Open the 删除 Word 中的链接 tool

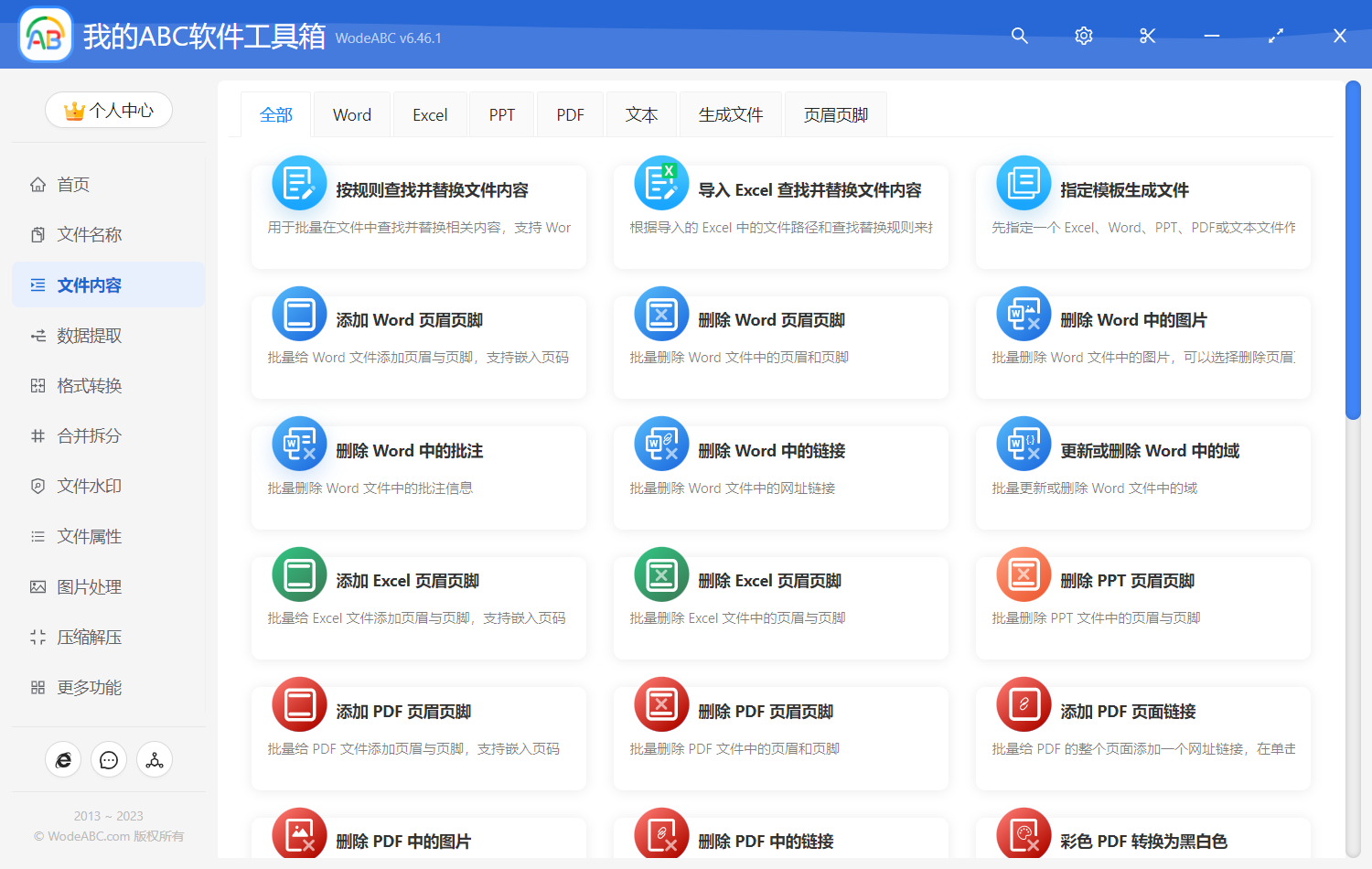tap(781, 477)
